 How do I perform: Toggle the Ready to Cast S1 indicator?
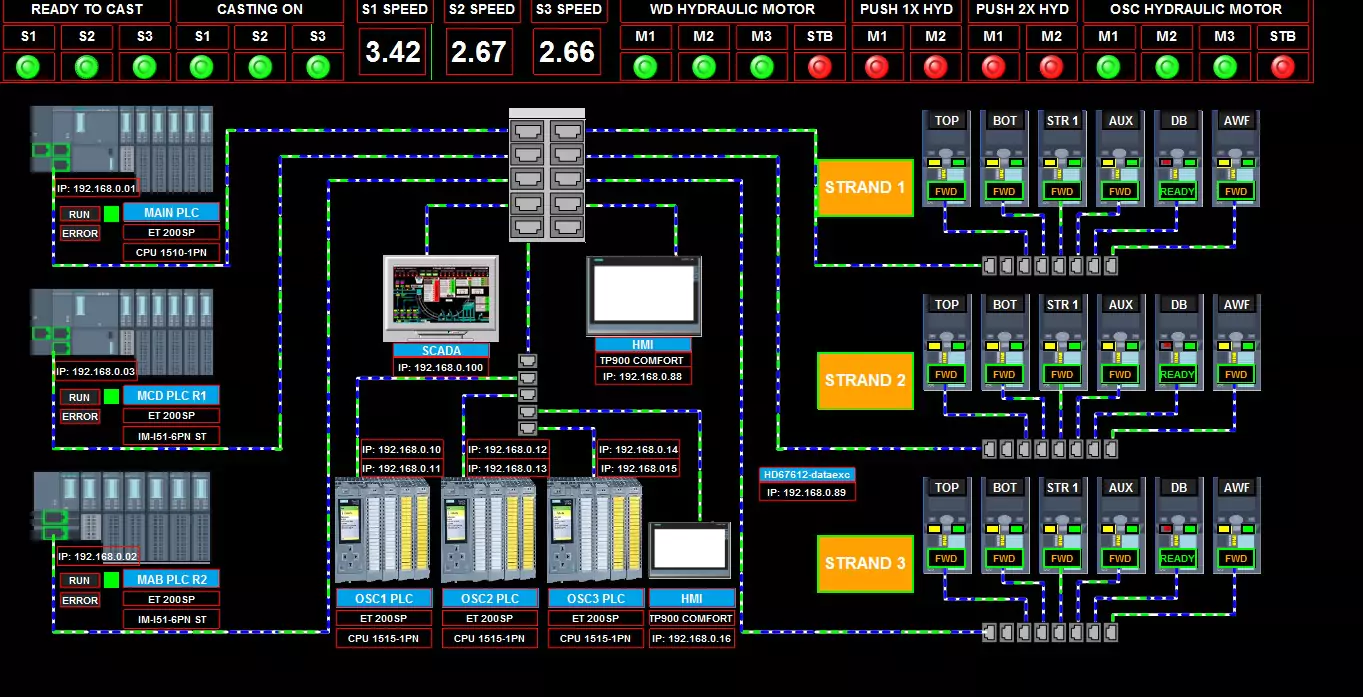(28, 67)
